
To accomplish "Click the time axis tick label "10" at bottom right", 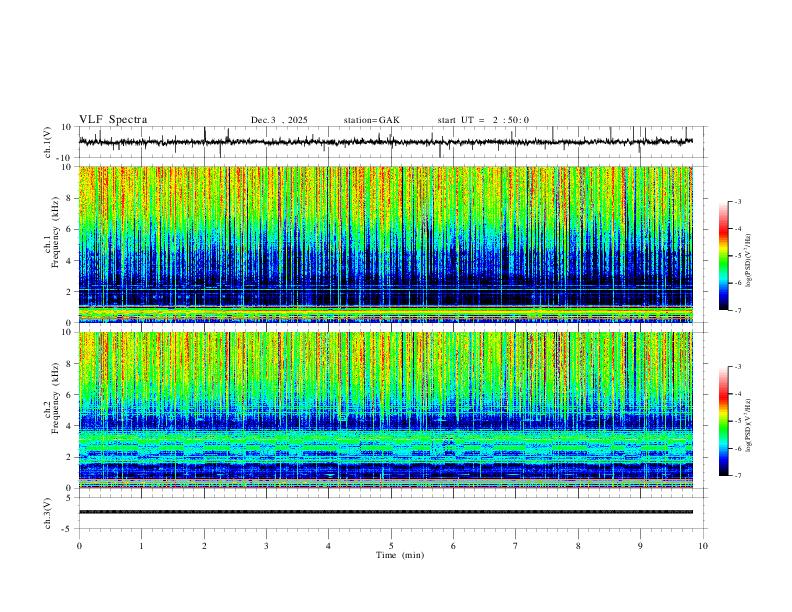I will point(703,546).
